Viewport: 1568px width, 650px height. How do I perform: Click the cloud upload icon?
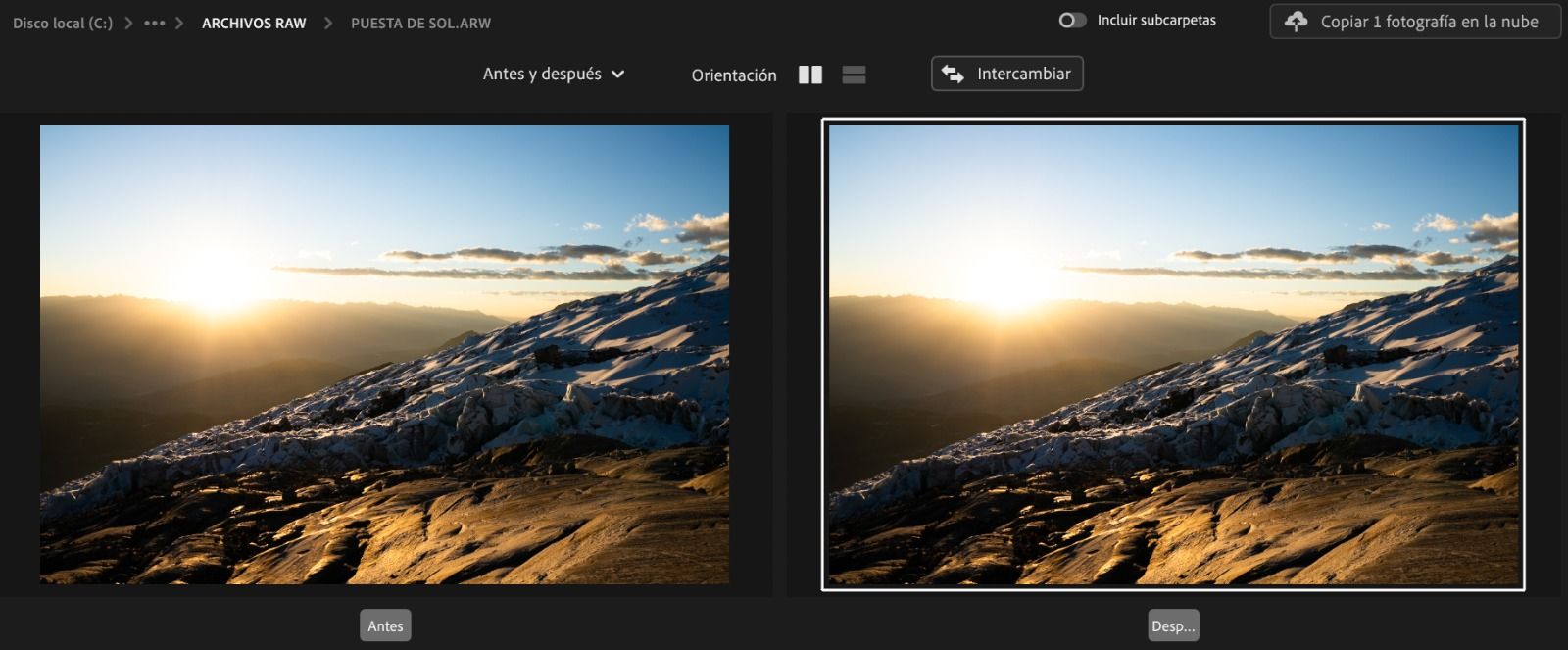1297,22
